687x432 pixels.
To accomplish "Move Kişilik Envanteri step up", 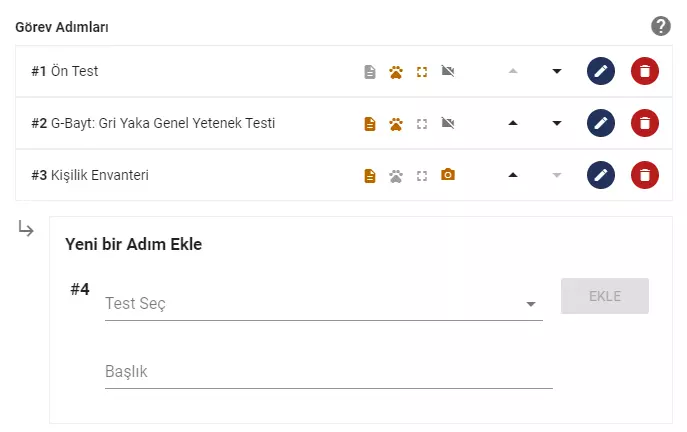I will coord(513,176).
